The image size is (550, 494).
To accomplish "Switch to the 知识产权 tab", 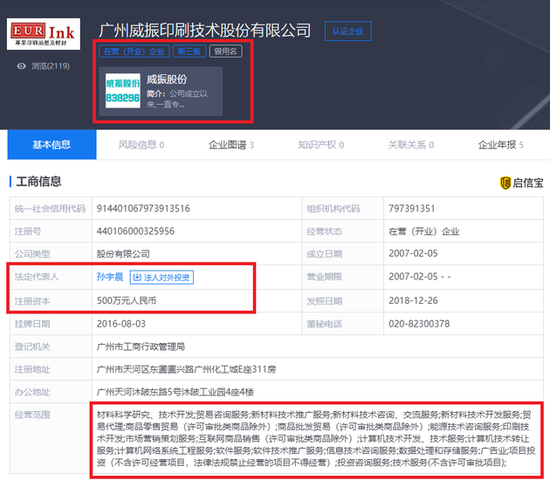I will click(x=321, y=145).
